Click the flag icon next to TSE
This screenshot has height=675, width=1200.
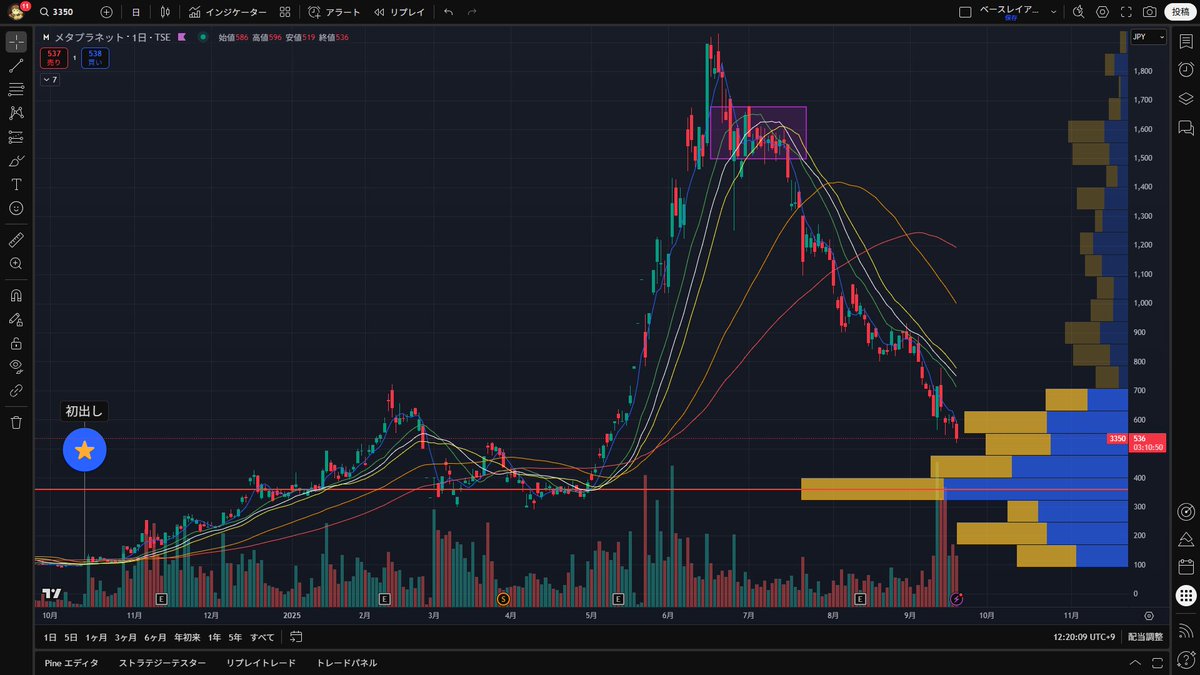coord(182,37)
